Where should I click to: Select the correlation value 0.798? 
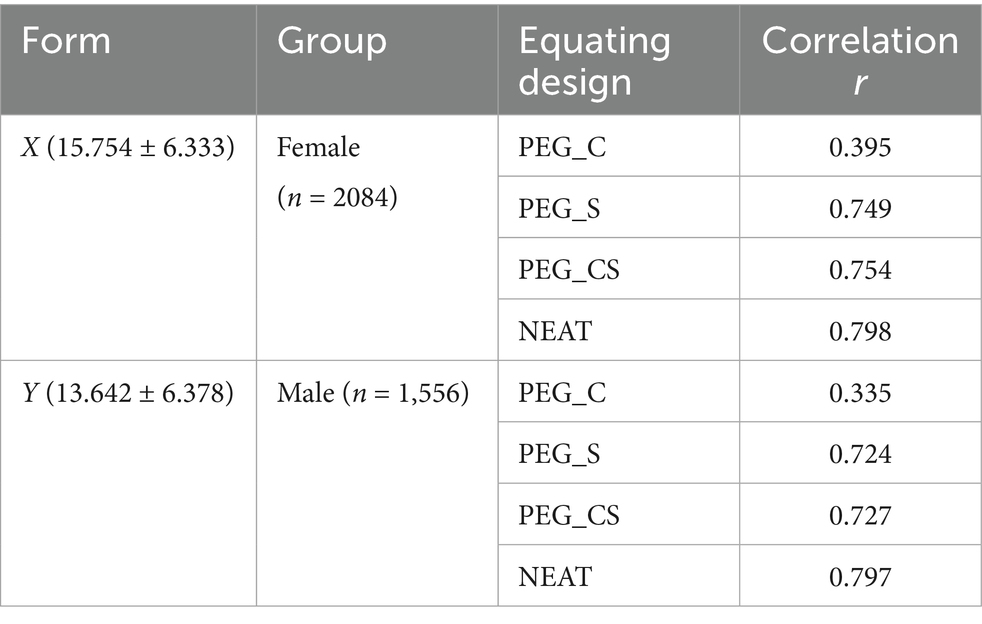pos(859,331)
